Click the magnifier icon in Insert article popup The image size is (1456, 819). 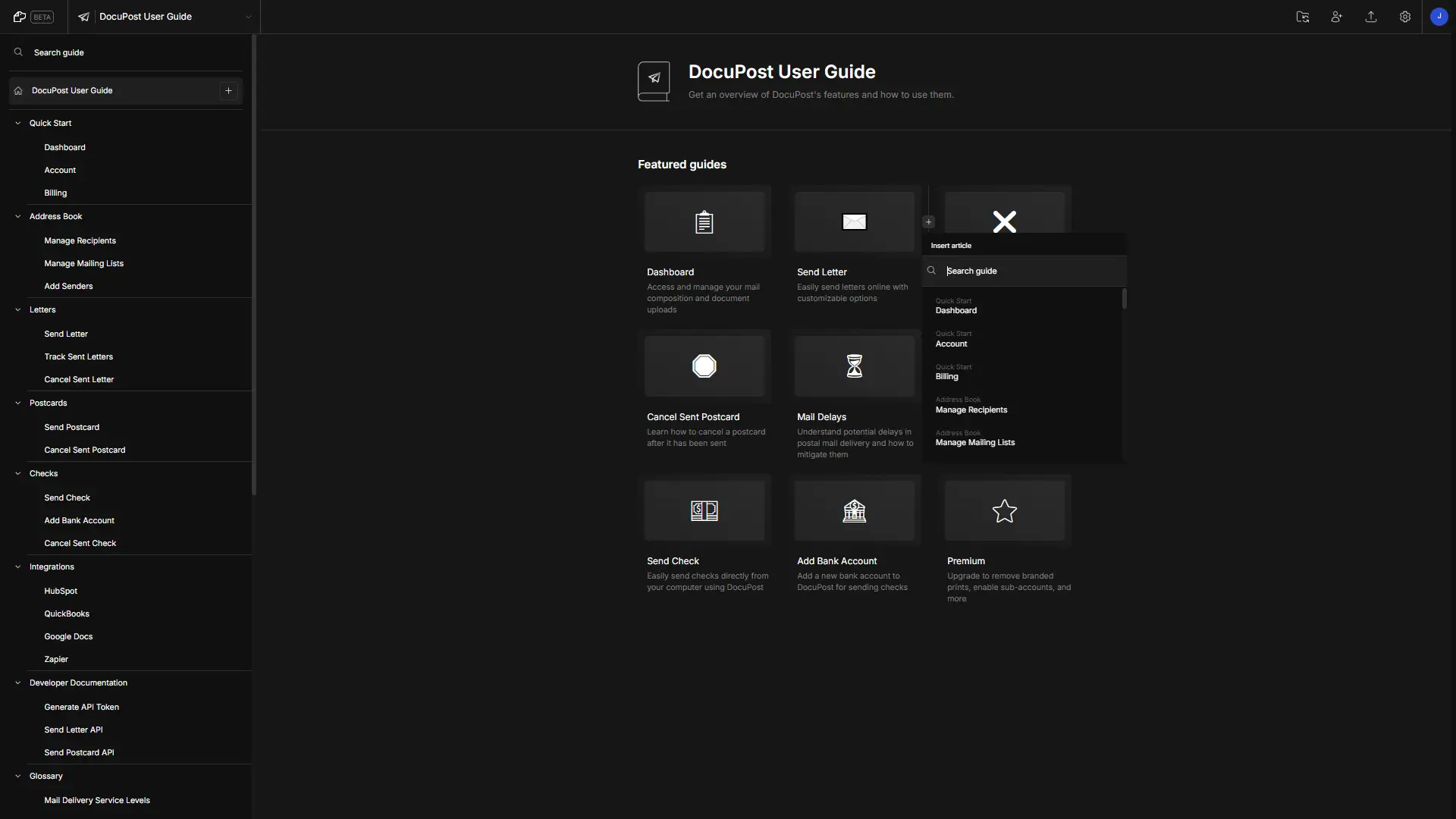pyautogui.click(x=932, y=271)
